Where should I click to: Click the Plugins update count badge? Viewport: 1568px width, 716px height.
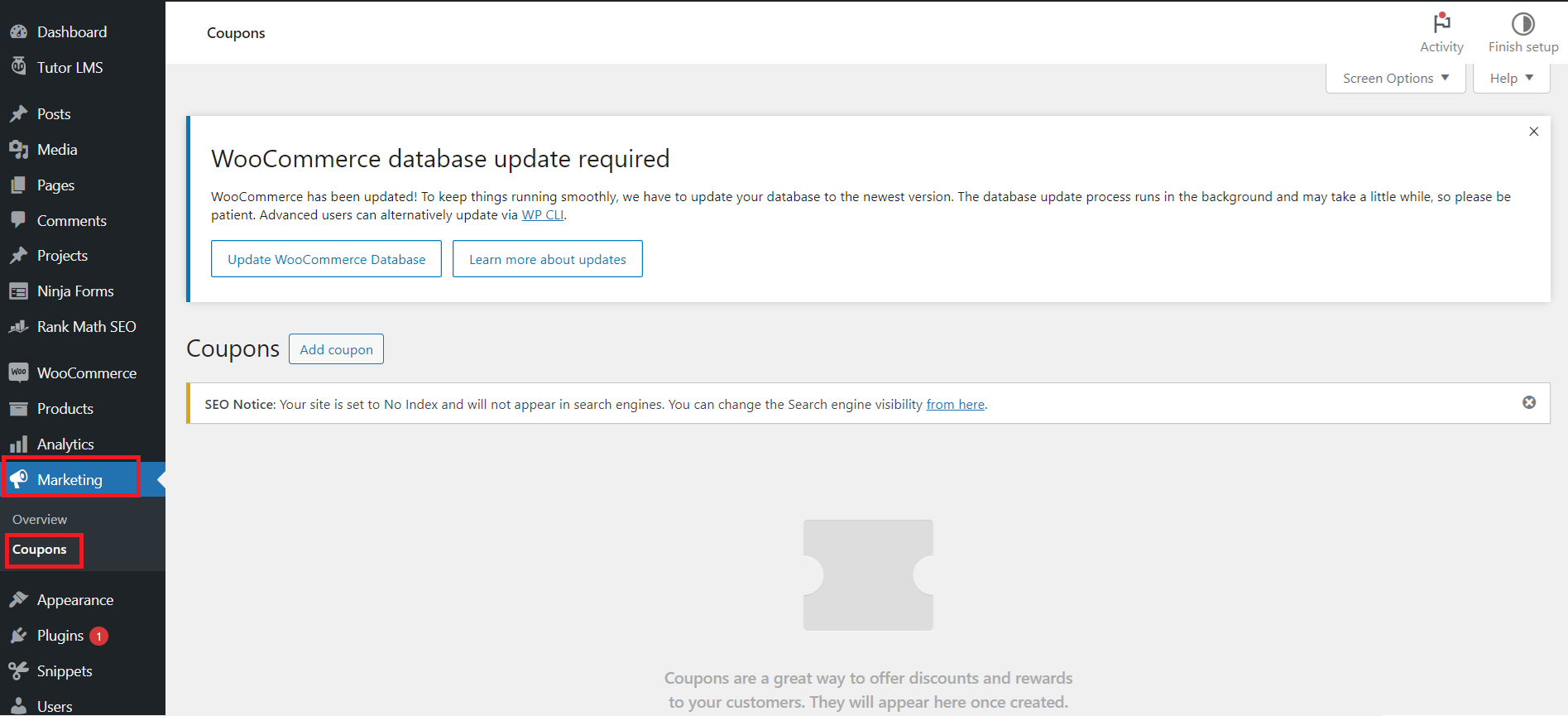pyautogui.click(x=98, y=636)
